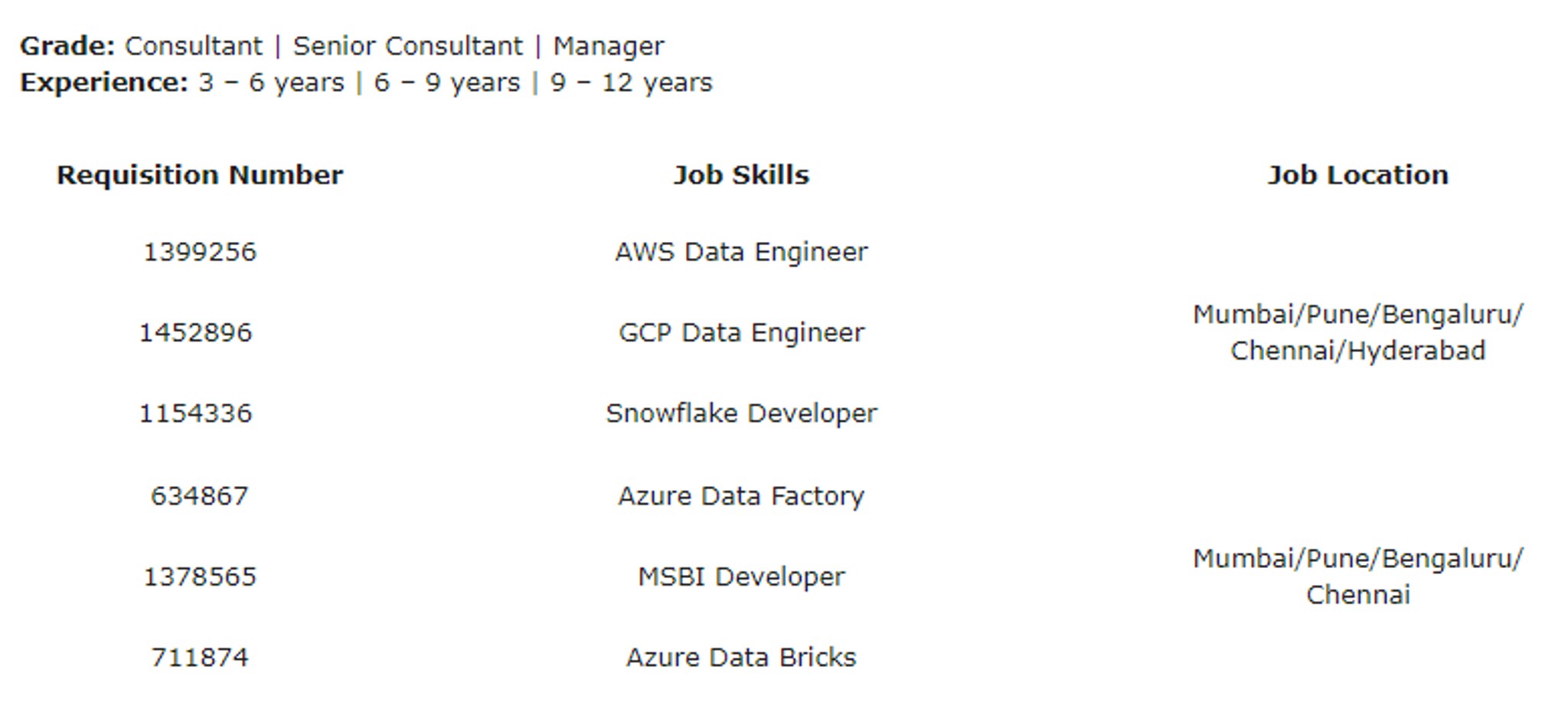Click requisition number 1399256
The width and height of the screenshot is (1568, 712).
point(200,252)
